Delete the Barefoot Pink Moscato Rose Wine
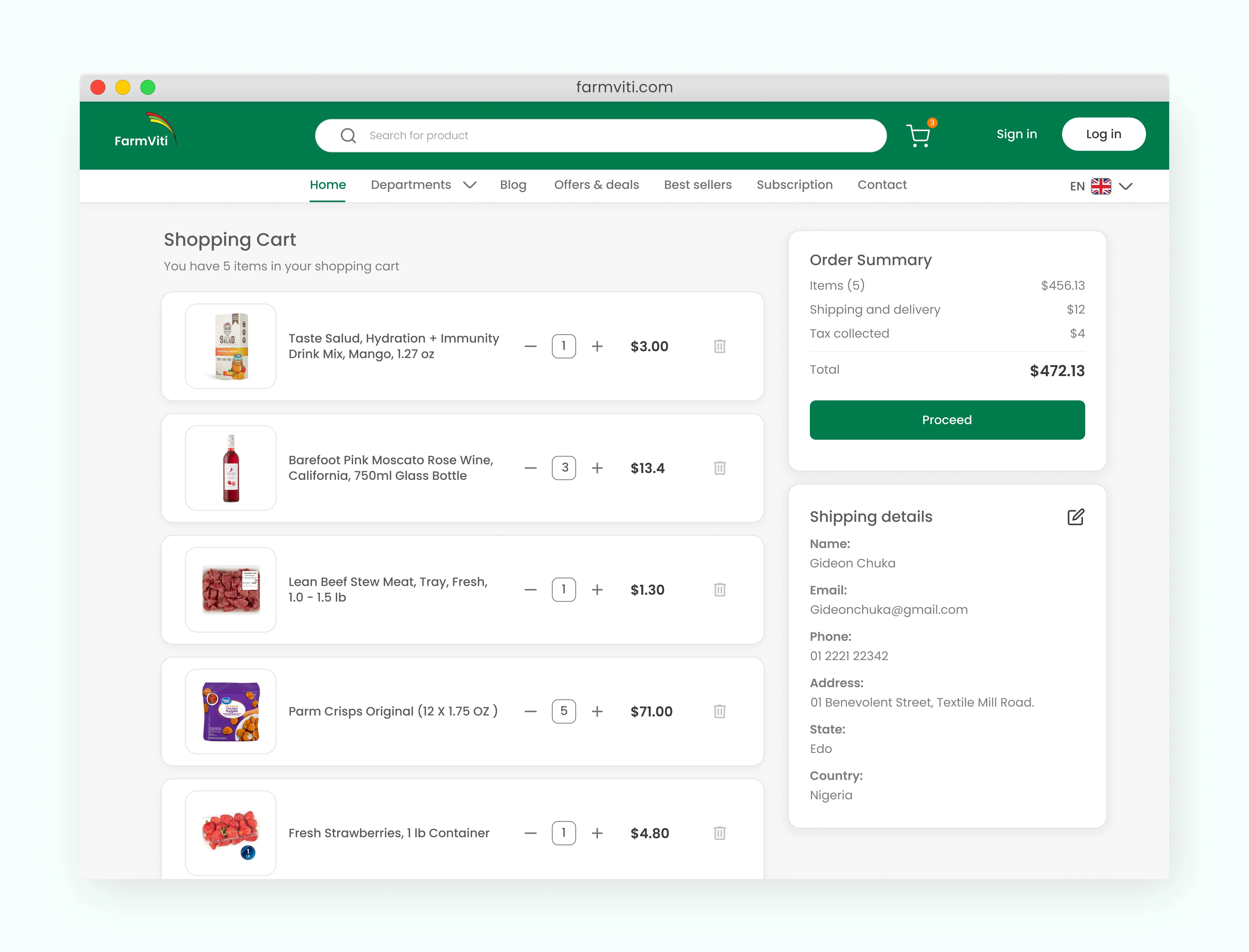 pos(720,468)
